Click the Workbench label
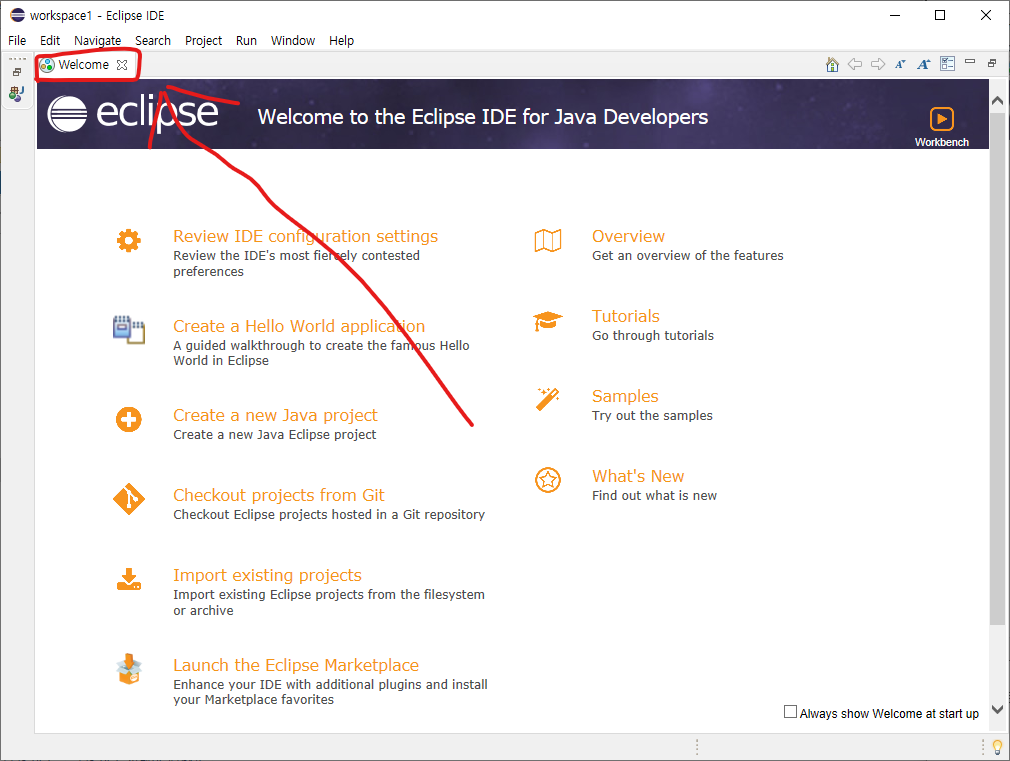 (942, 142)
